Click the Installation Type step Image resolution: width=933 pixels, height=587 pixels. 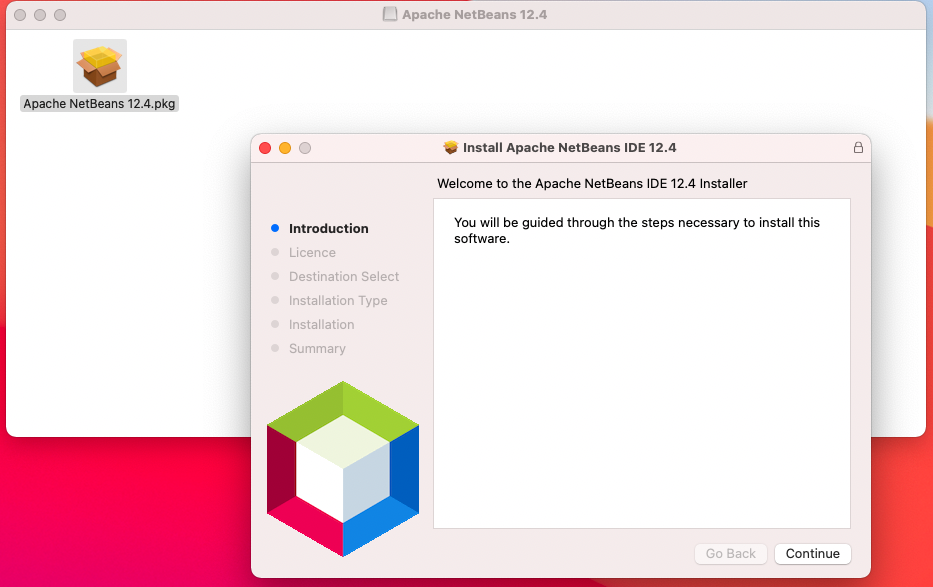pos(338,301)
